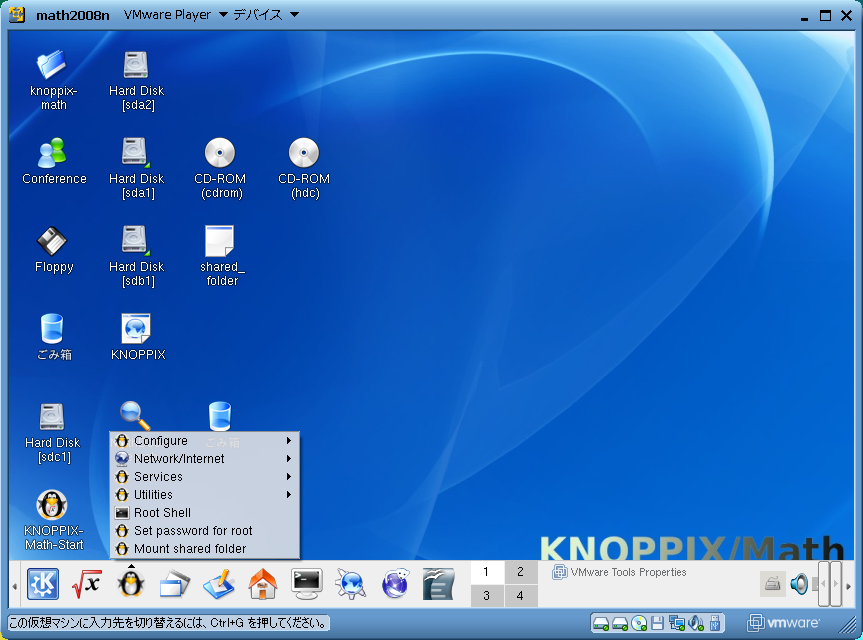Switch to virtual desktop 2

tap(521, 572)
